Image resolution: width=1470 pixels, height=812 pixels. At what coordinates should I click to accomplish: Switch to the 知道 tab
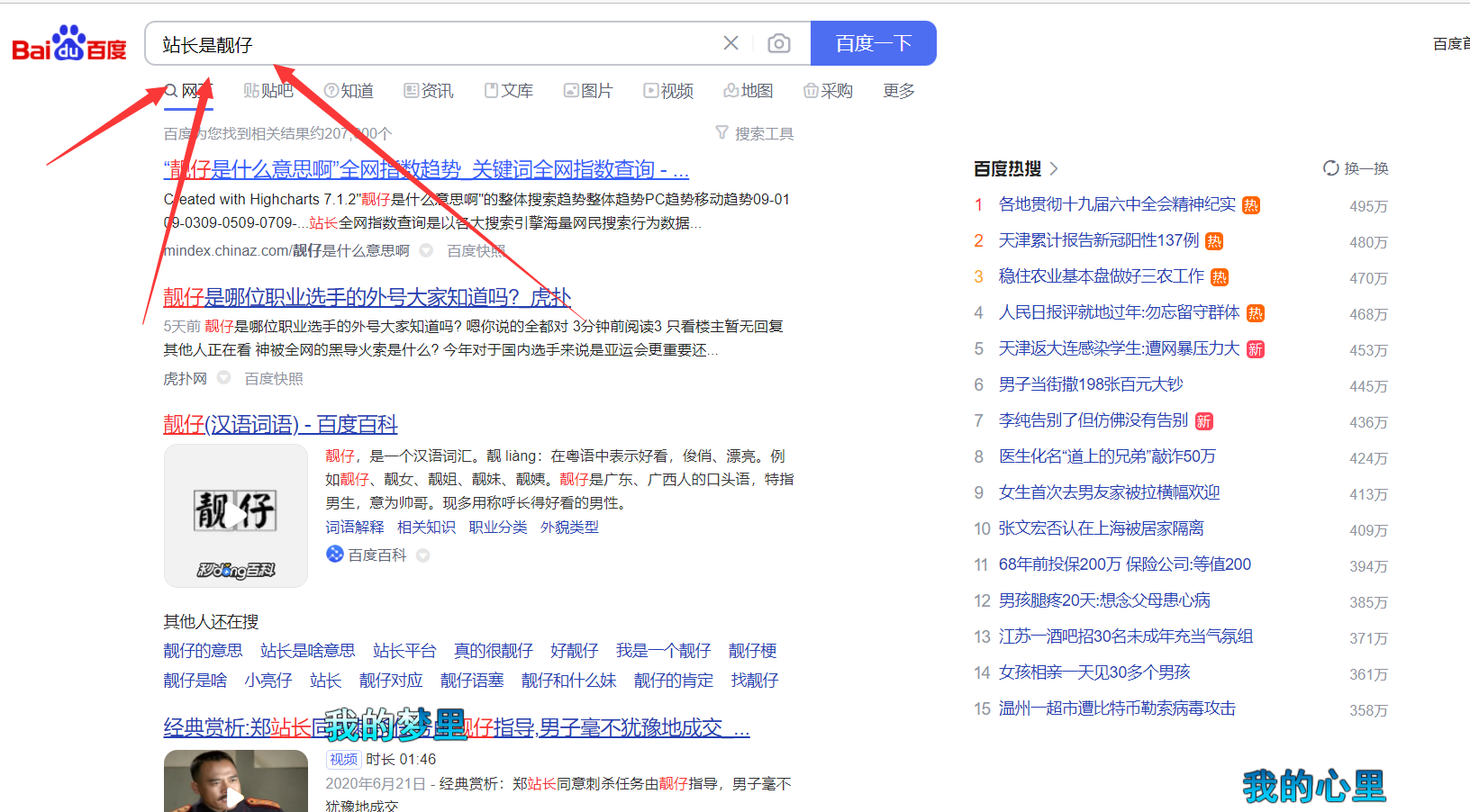[x=349, y=91]
